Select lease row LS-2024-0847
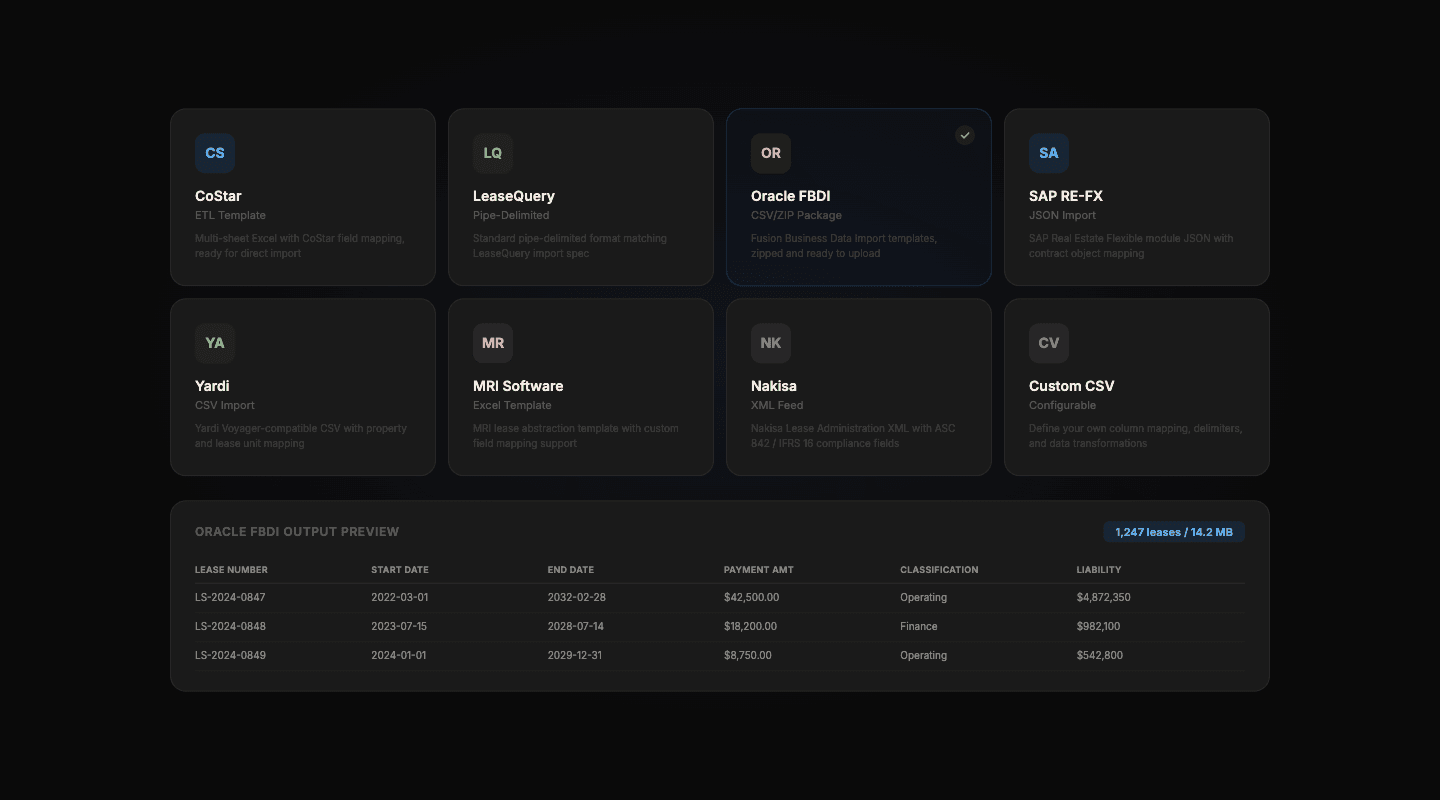The width and height of the screenshot is (1440, 800). point(718,597)
